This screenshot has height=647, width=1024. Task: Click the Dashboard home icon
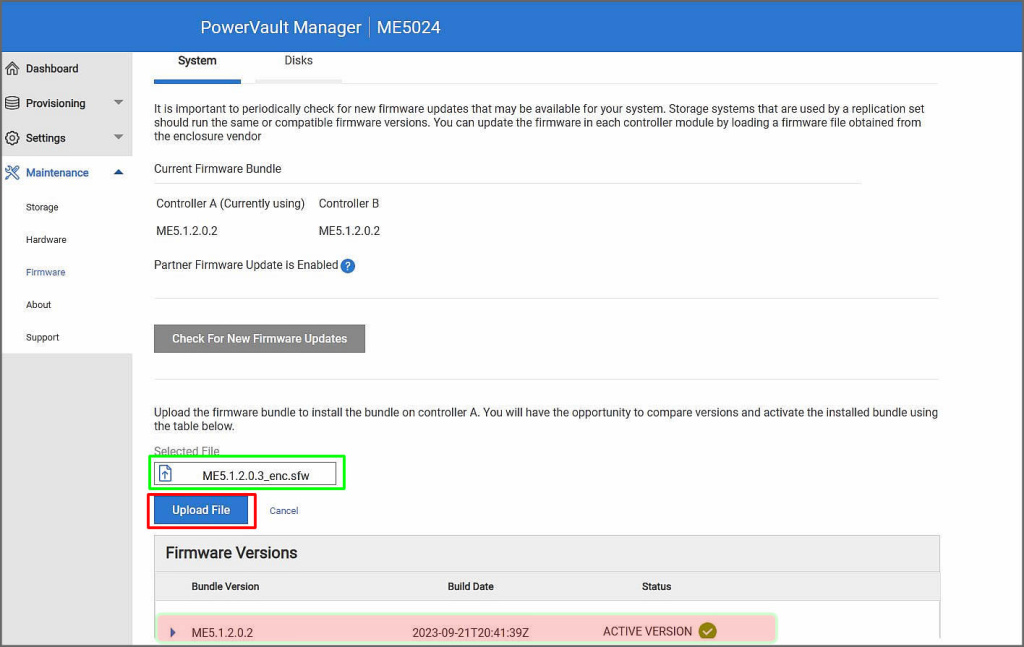pyautogui.click(x=12, y=69)
